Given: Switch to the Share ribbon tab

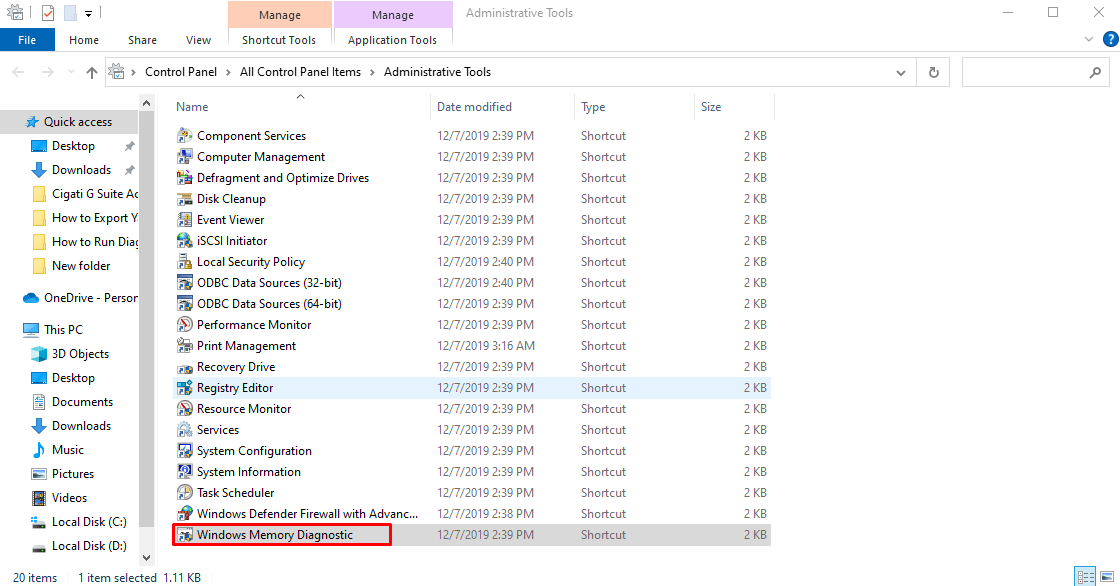Looking at the screenshot, I should [x=142, y=40].
